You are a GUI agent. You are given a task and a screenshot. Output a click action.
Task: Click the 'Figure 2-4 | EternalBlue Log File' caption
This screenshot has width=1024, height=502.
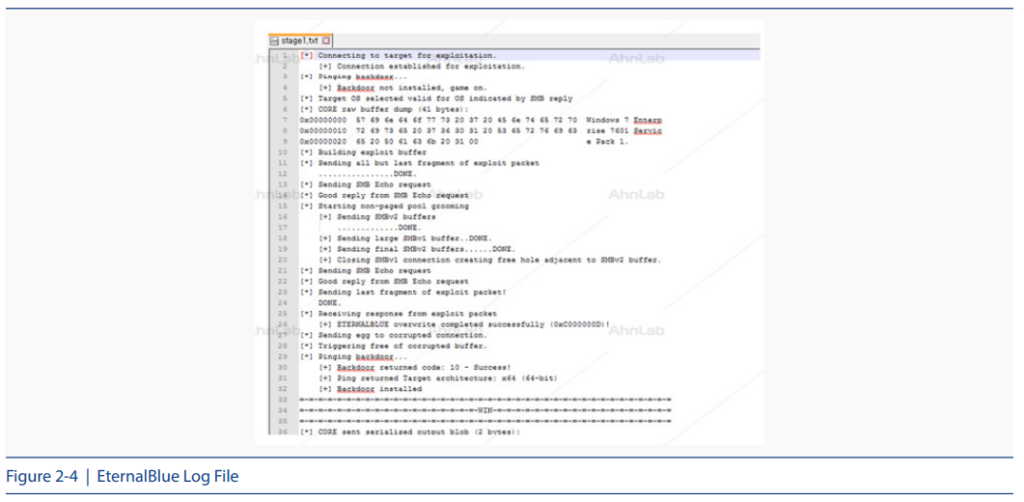pyautogui.click(x=123, y=476)
